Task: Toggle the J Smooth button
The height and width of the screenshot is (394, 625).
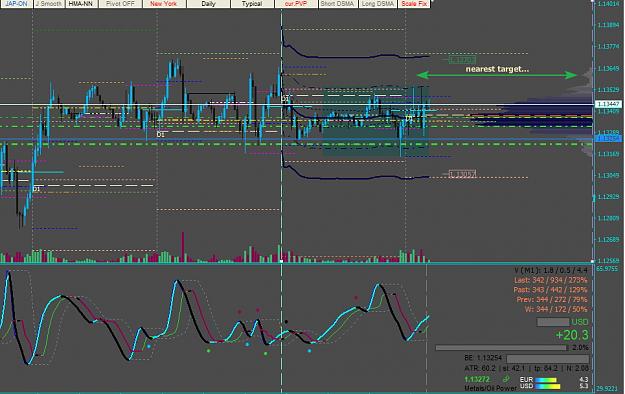Action: 49,4
